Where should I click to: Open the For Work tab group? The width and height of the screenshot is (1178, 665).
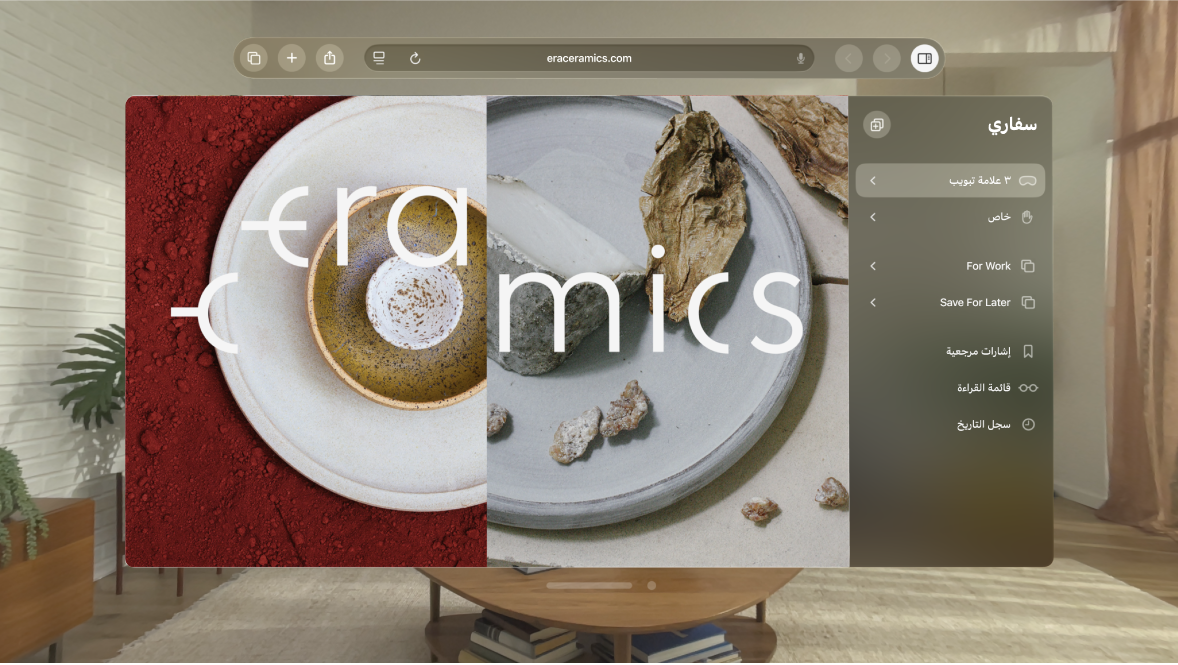click(950, 266)
